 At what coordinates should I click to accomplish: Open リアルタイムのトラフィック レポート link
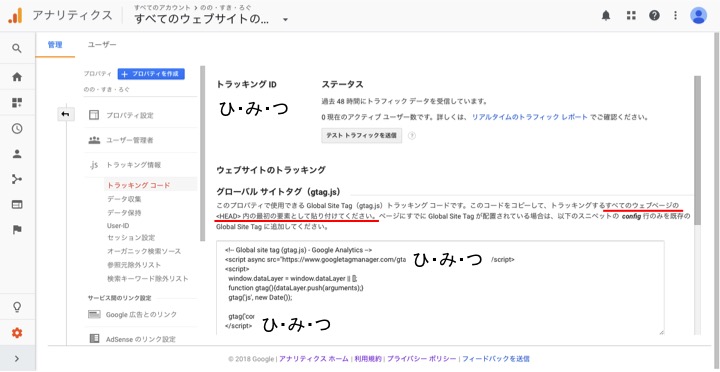[x=529, y=117]
